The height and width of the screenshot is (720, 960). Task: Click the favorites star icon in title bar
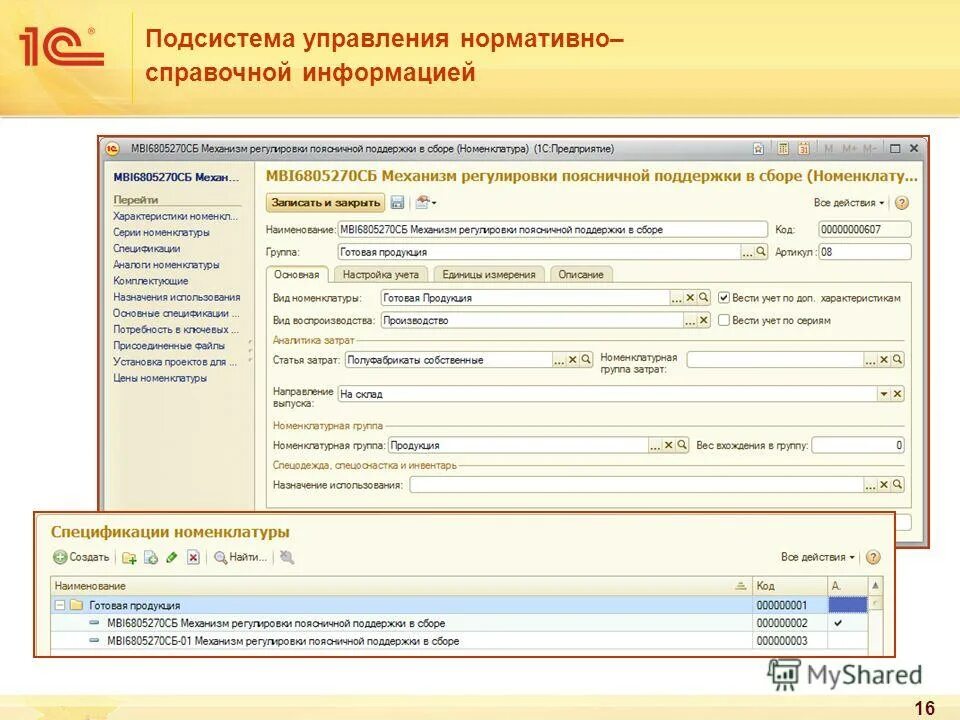coord(758,149)
